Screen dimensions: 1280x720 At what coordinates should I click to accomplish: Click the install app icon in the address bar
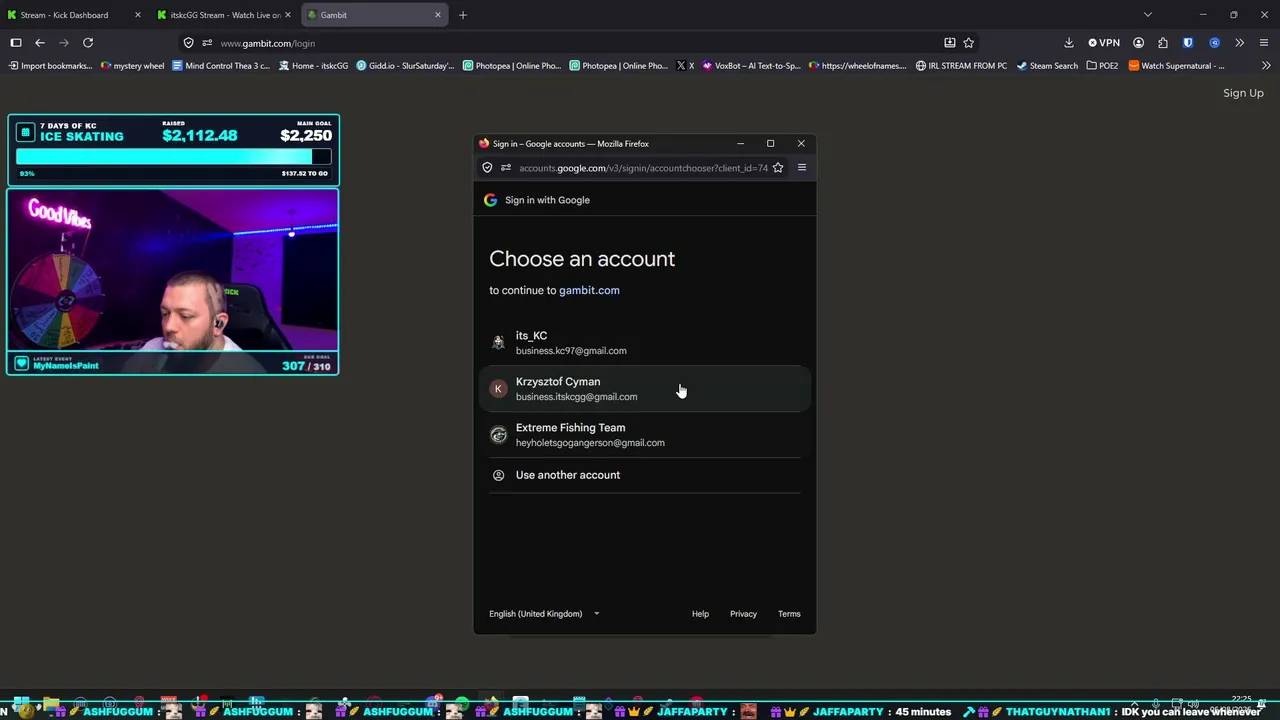tap(949, 43)
